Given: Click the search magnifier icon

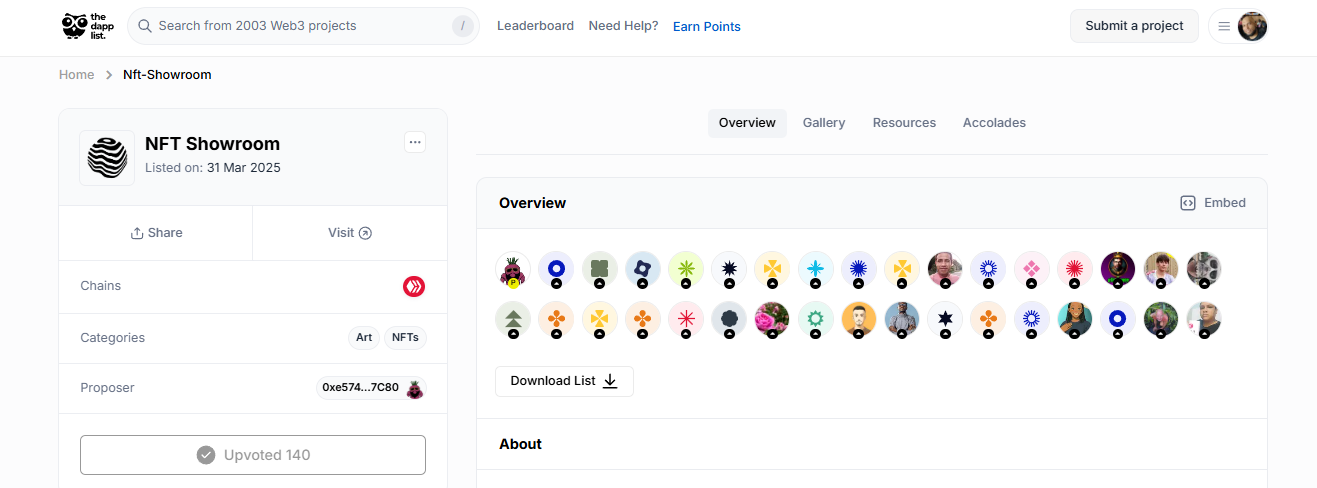Looking at the screenshot, I should 145,26.
